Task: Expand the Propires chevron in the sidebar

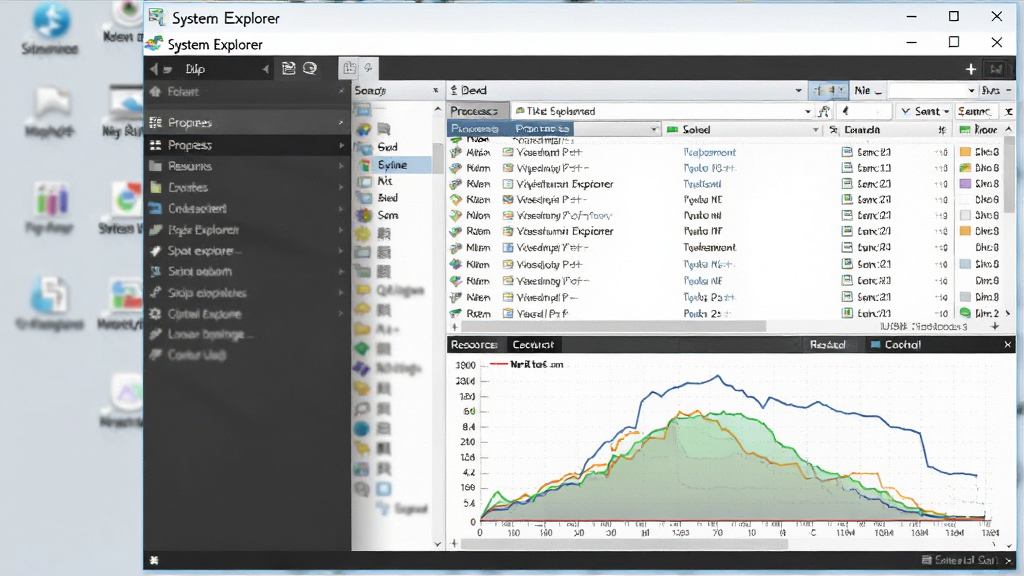Action: tap(341, 122)
